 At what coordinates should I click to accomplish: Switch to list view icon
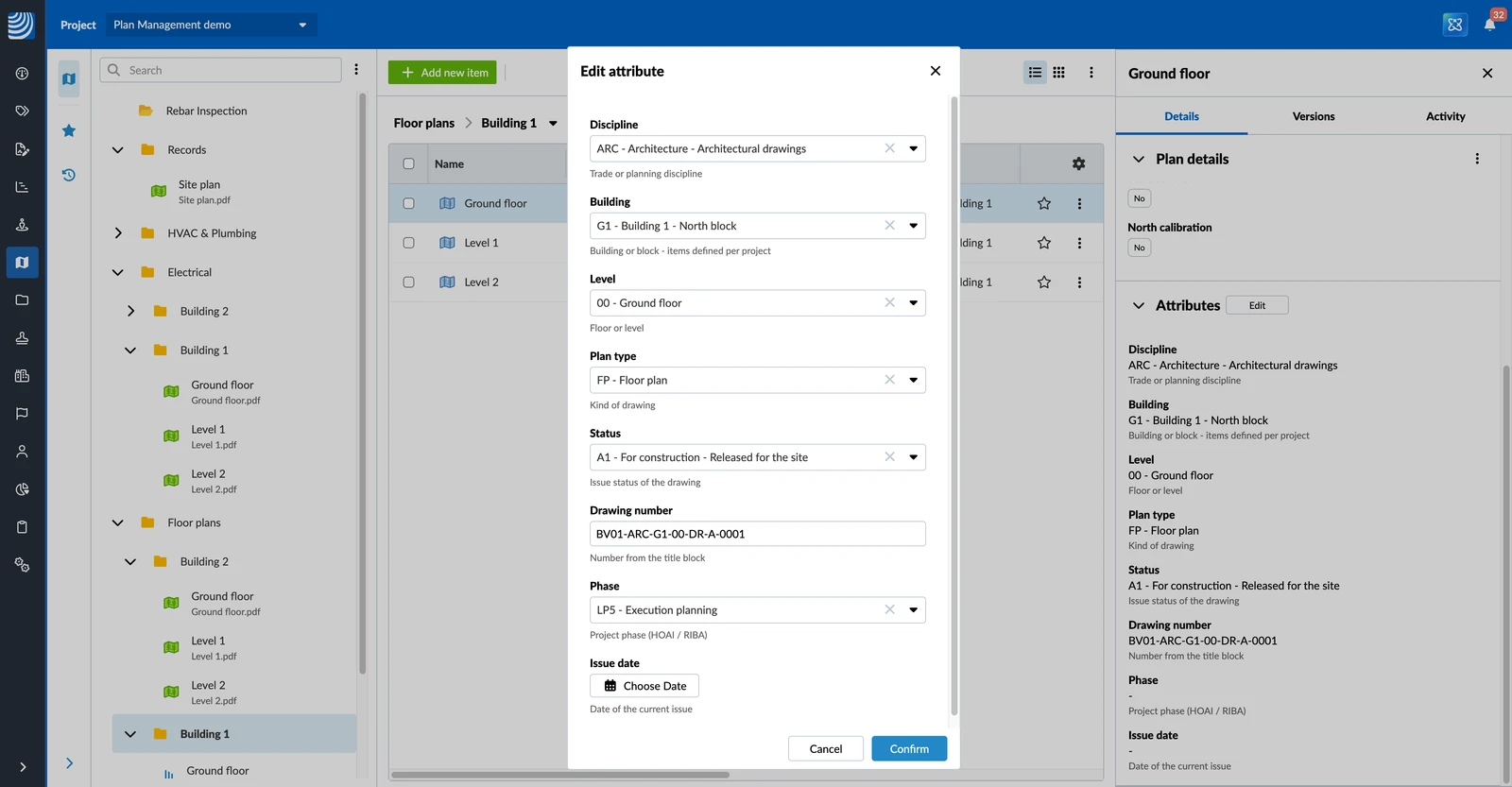click(1036, 72)
